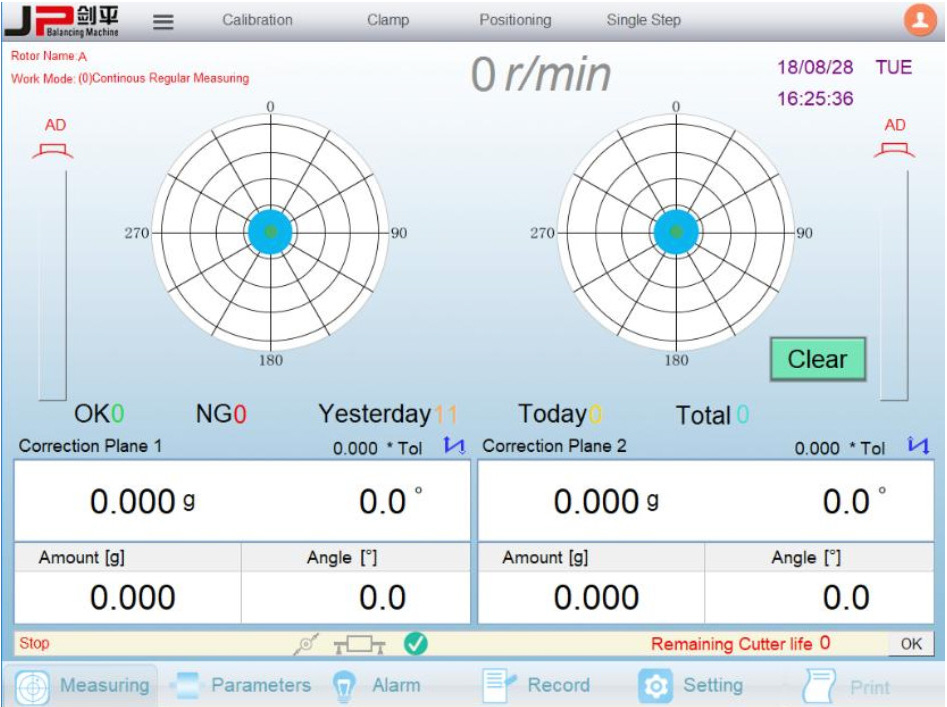This screenshot has height=707, width=947.
Task: Open the Clamp menu
Action: (388, 20)
